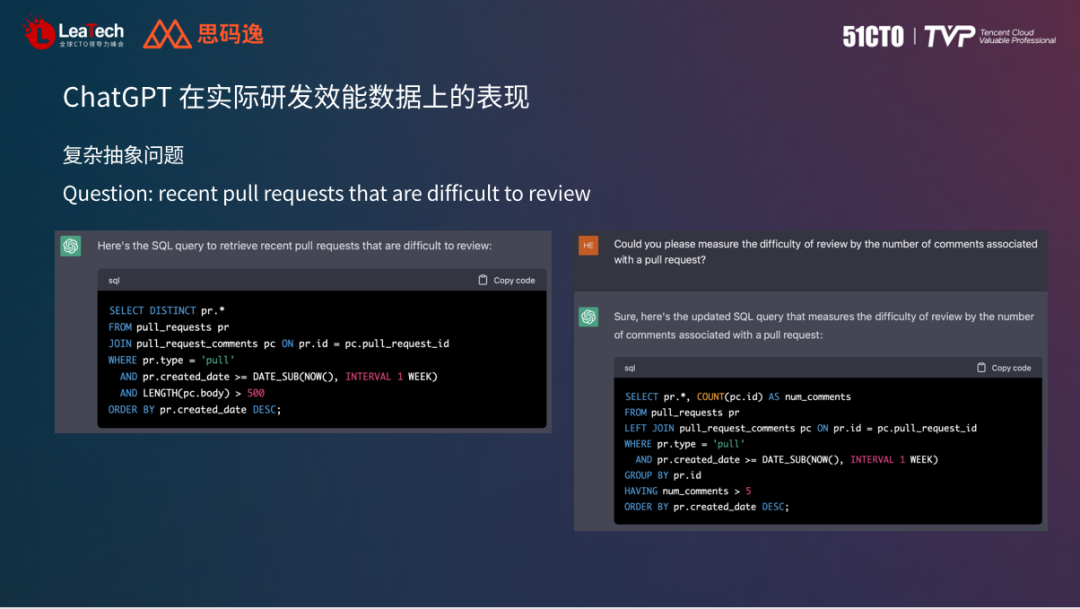Screen dimensions: 1080x609
Task: Click the "Question: recent pull requests" line
Action: coord(326,193)
